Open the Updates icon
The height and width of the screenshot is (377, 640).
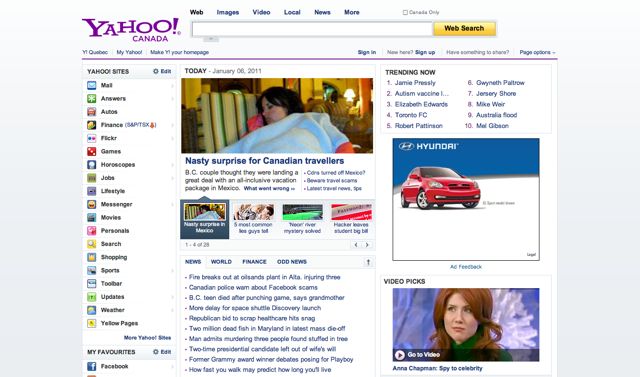coord(91,297)
